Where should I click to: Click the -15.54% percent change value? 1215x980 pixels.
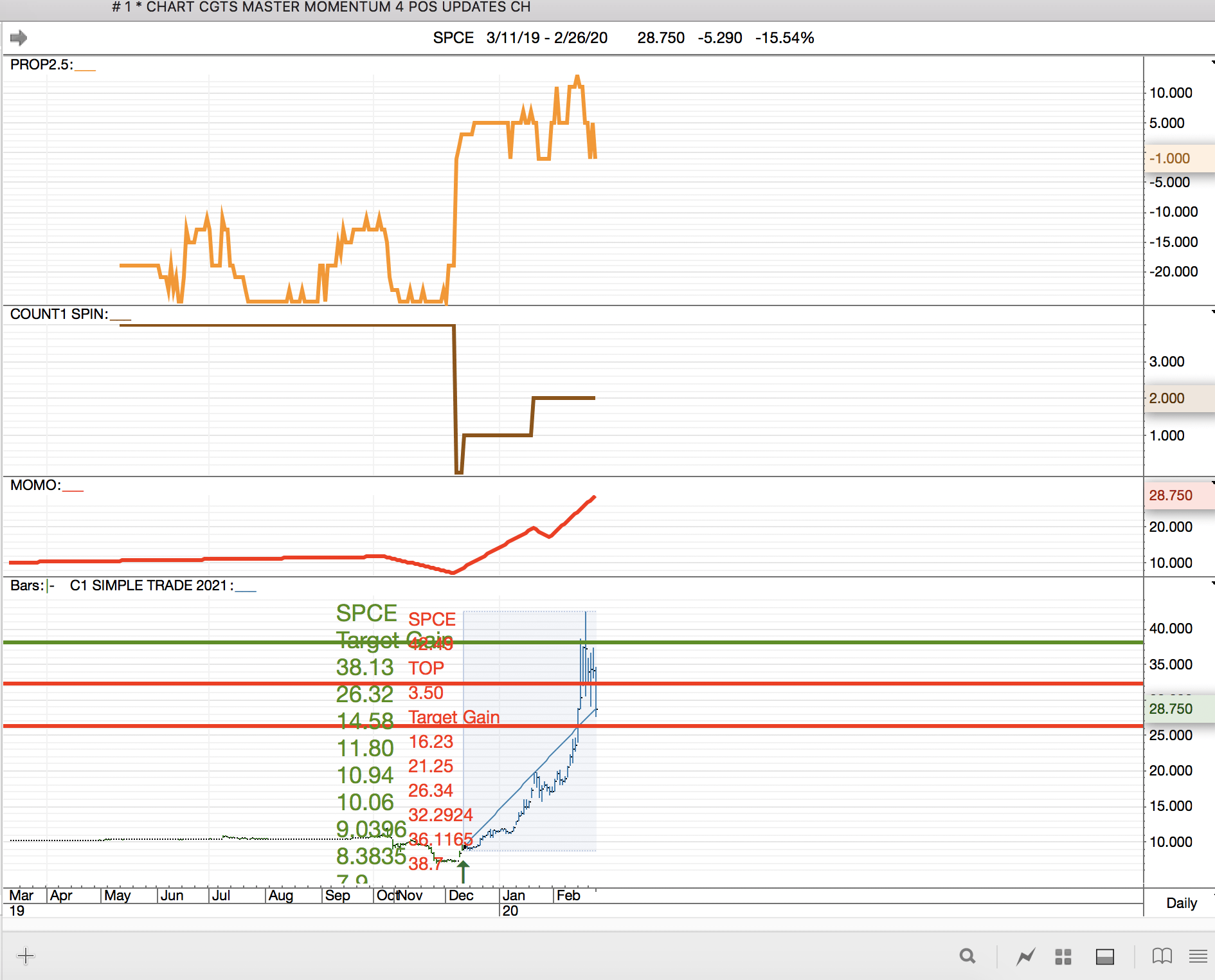(785, 38)
